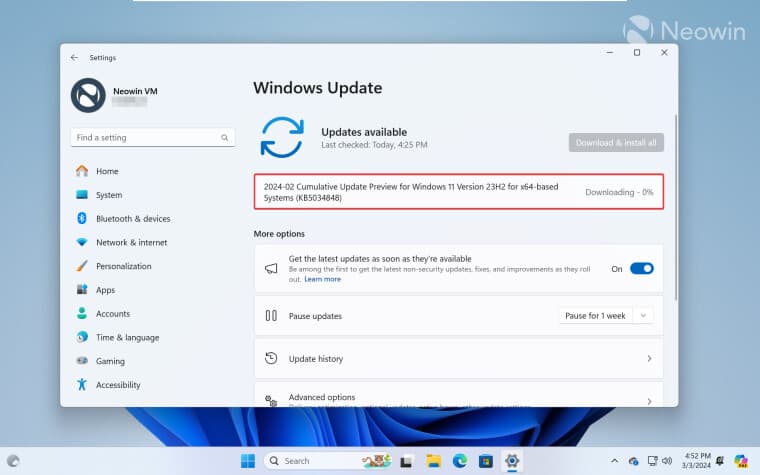This screenshot has width=760, height=475.
Task: Open Advanced options
Action: 459,396
